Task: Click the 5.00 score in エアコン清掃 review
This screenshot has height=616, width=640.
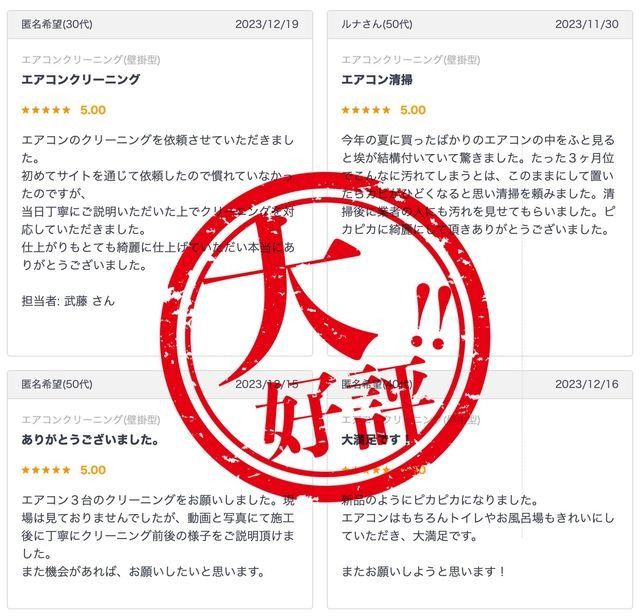Action: pyautogui.click(x=413, y=110)
